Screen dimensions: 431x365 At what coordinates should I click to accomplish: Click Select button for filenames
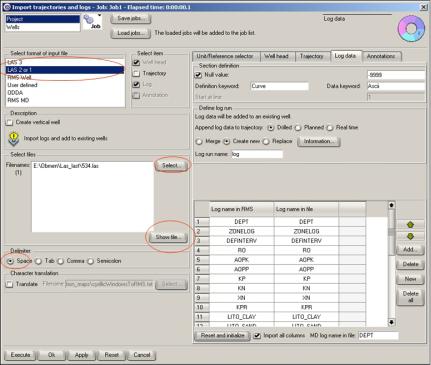tap(171, 165)
